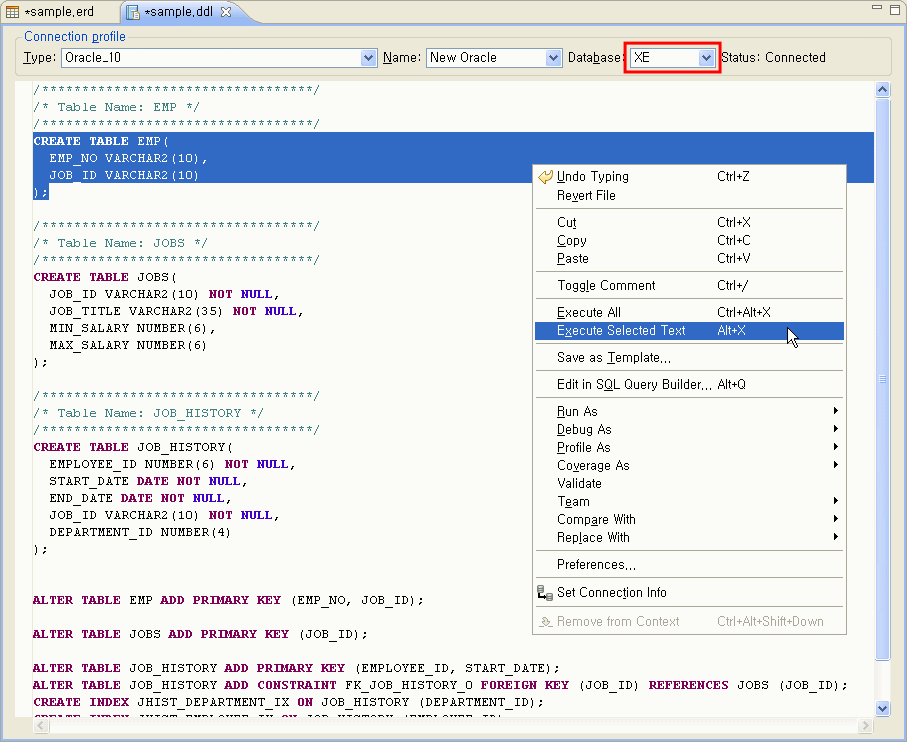Open the Database dropdown showing XE
Screen dimensions: 907x742
tap(706, 58)
